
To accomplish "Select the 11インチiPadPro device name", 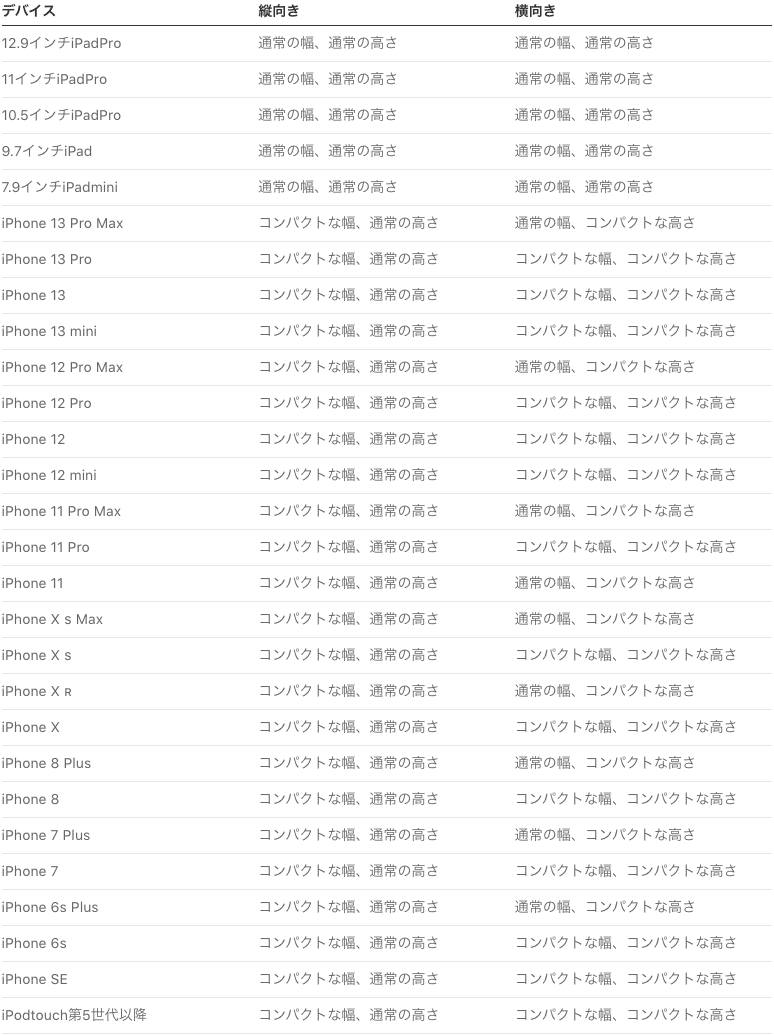I will [54, 79].
